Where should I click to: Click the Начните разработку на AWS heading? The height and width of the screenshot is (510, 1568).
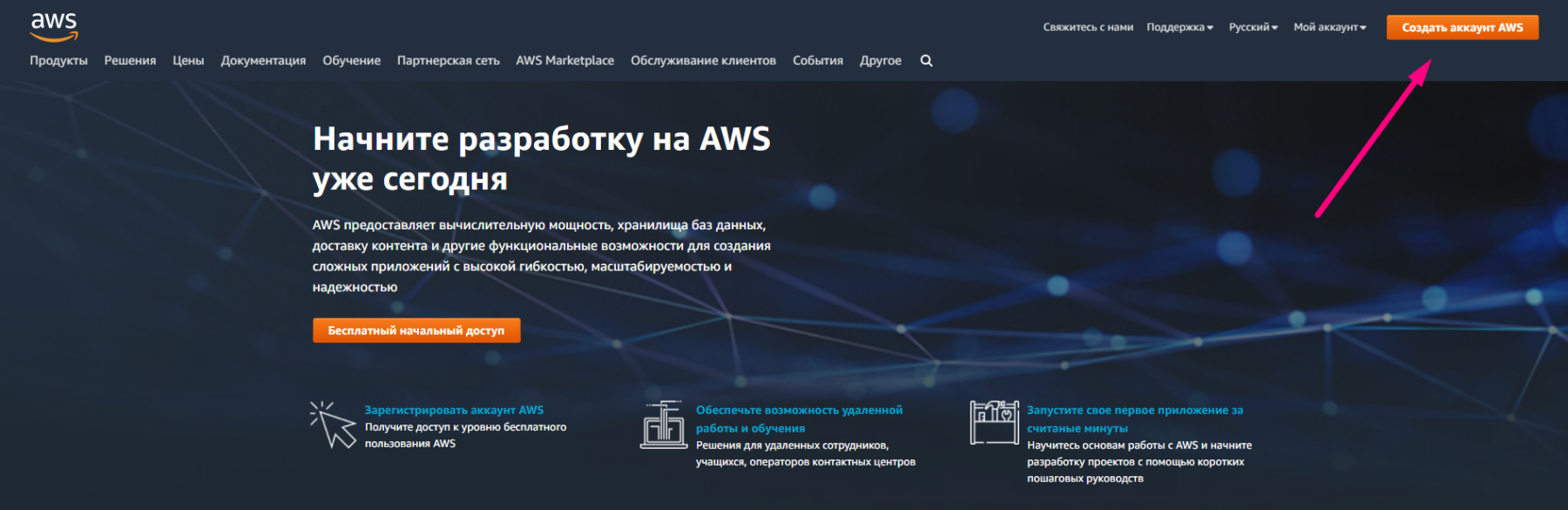541,158
